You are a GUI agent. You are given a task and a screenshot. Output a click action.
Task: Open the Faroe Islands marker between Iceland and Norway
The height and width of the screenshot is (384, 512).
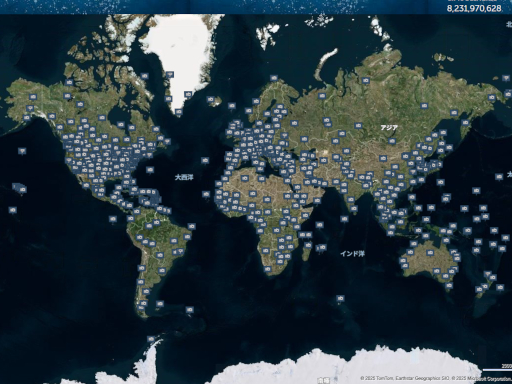point(232,106)
